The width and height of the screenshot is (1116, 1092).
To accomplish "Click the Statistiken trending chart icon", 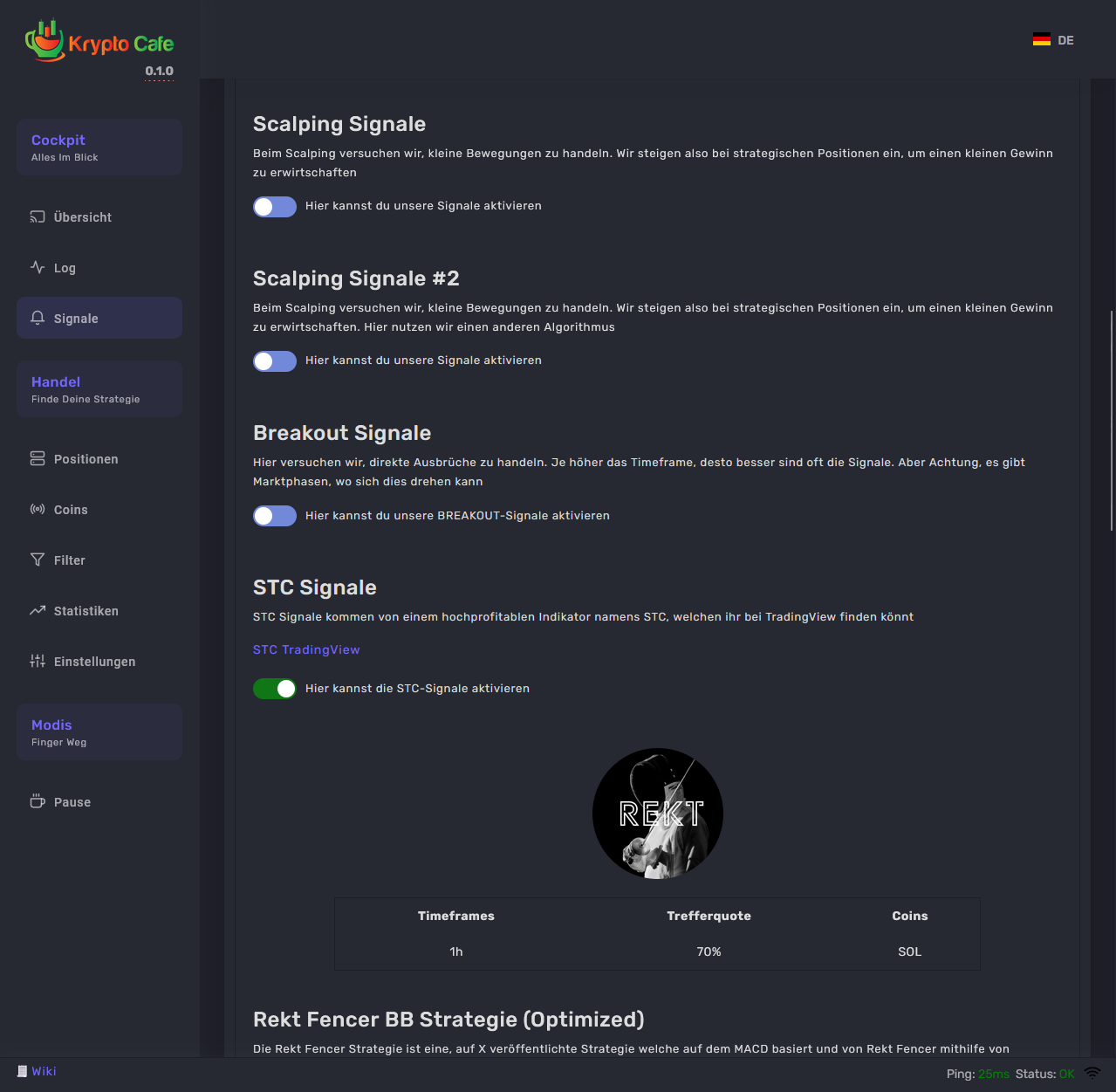I will pos(38,610).
